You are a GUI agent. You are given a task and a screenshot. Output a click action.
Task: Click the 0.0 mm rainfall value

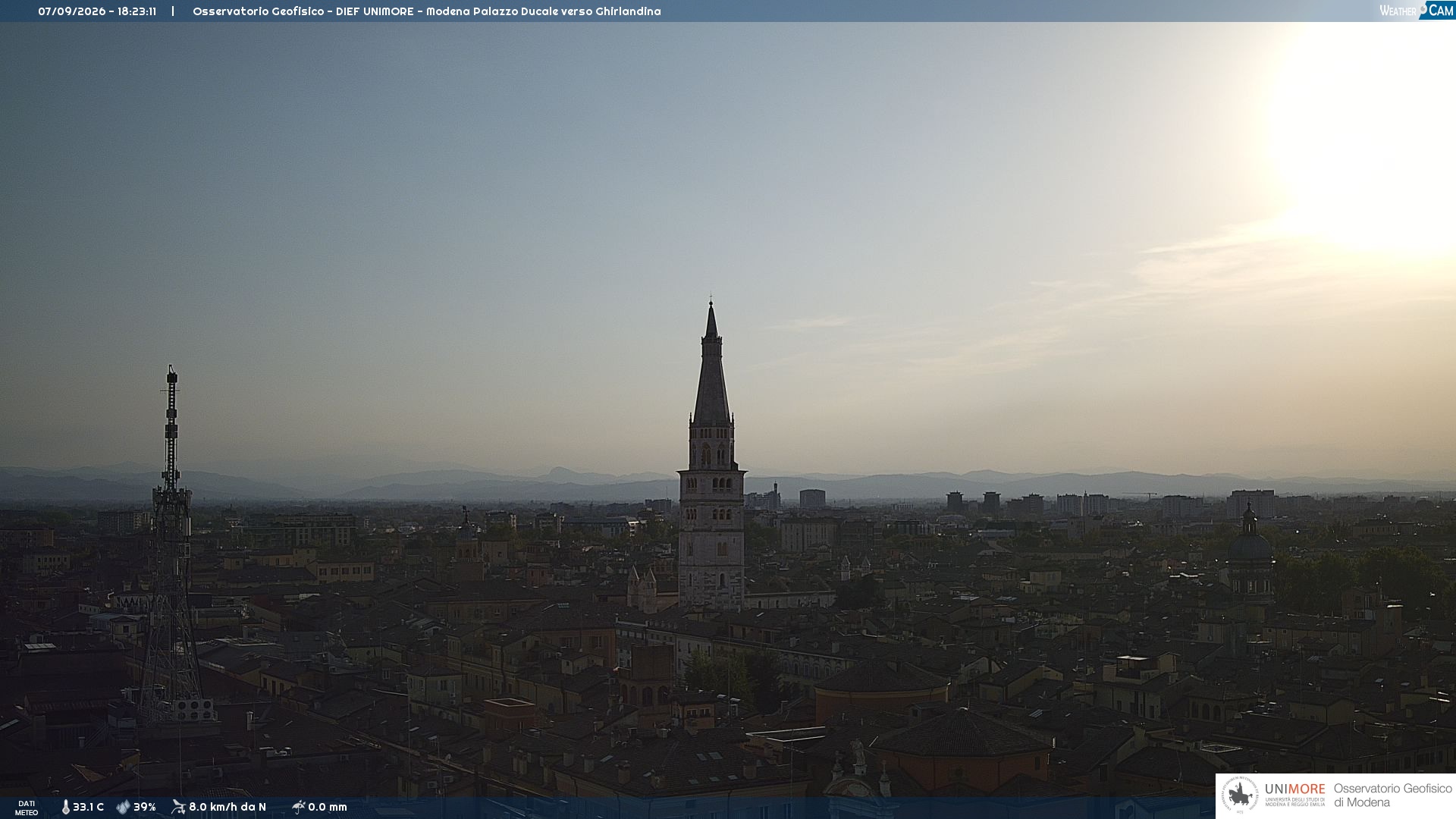click(328, 807)
